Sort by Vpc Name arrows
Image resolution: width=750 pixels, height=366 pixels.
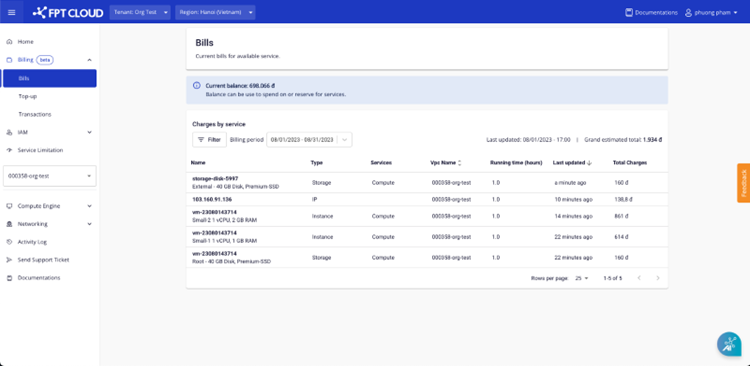(x=460, y=163)
